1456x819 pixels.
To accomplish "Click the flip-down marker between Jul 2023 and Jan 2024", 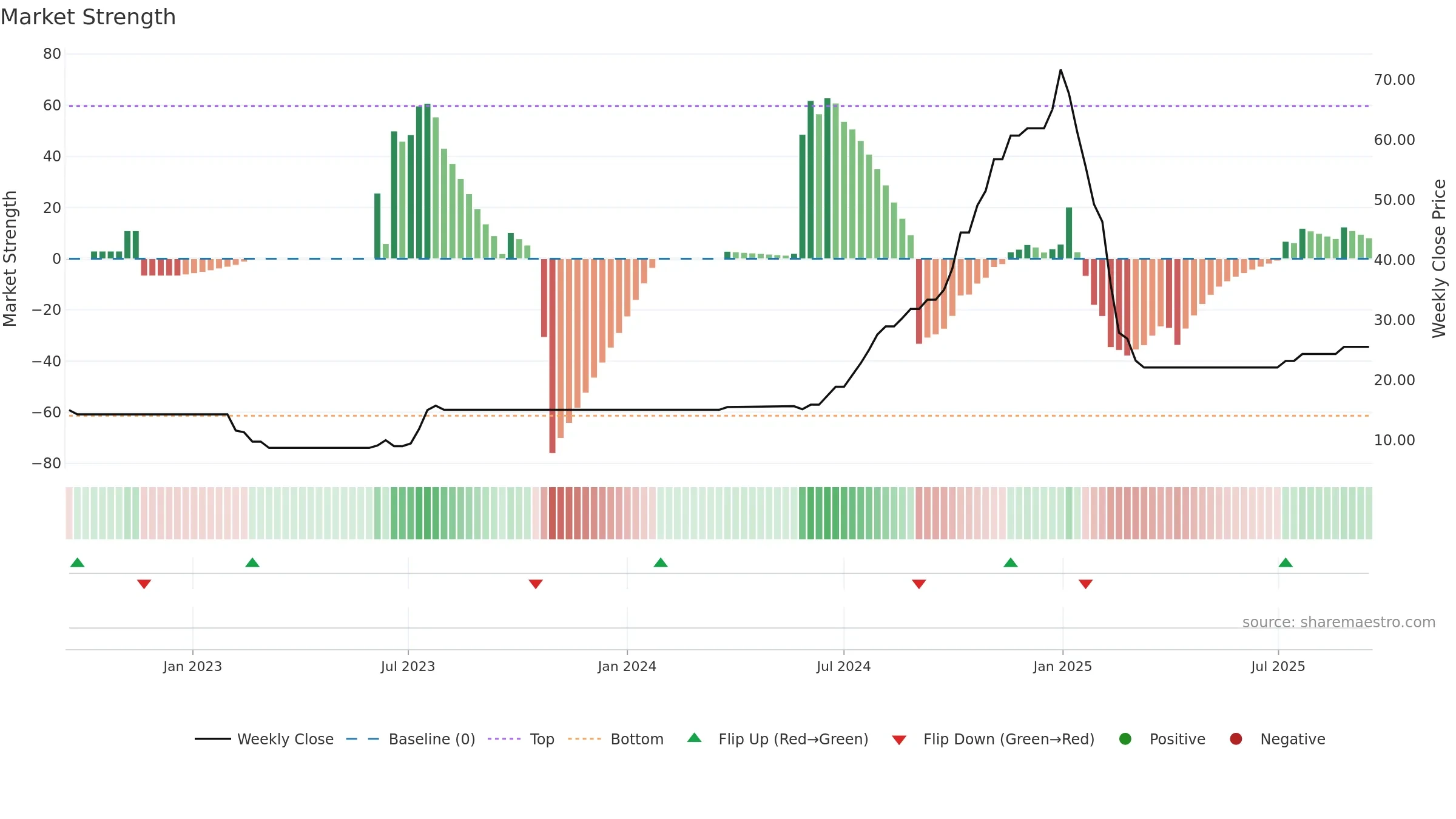I will (536, 584).
